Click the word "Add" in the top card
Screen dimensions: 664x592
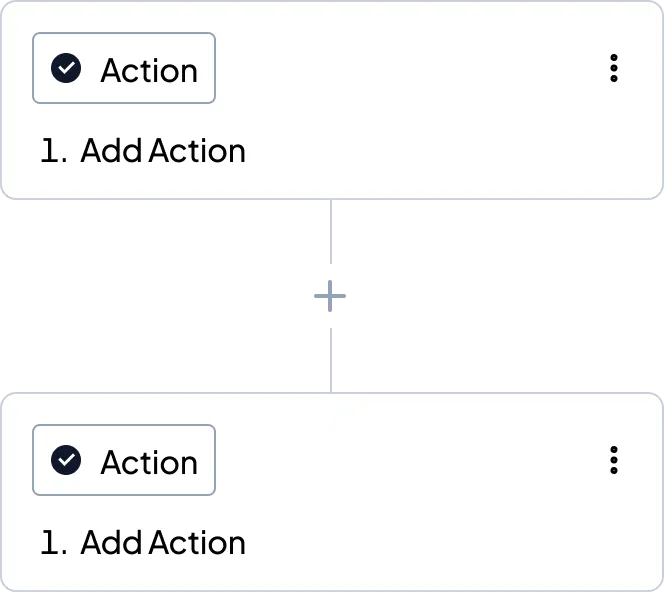pyautogui.click(x=111, y=151)
